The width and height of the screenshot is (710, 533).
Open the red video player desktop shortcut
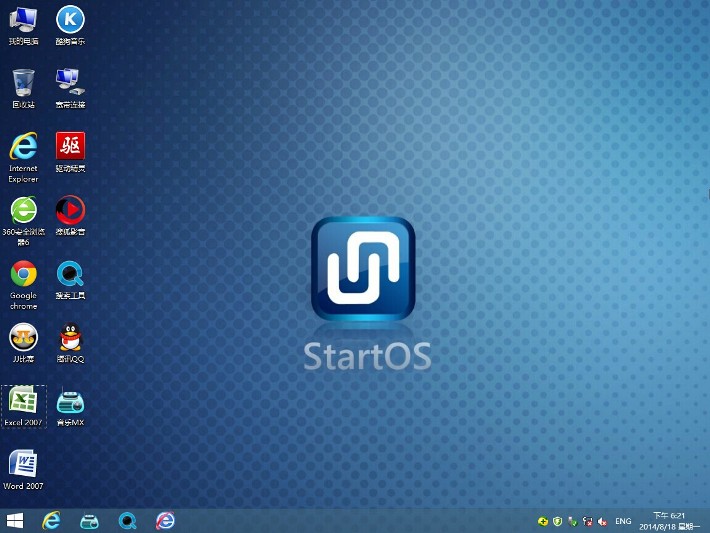(x=70, y=216)
